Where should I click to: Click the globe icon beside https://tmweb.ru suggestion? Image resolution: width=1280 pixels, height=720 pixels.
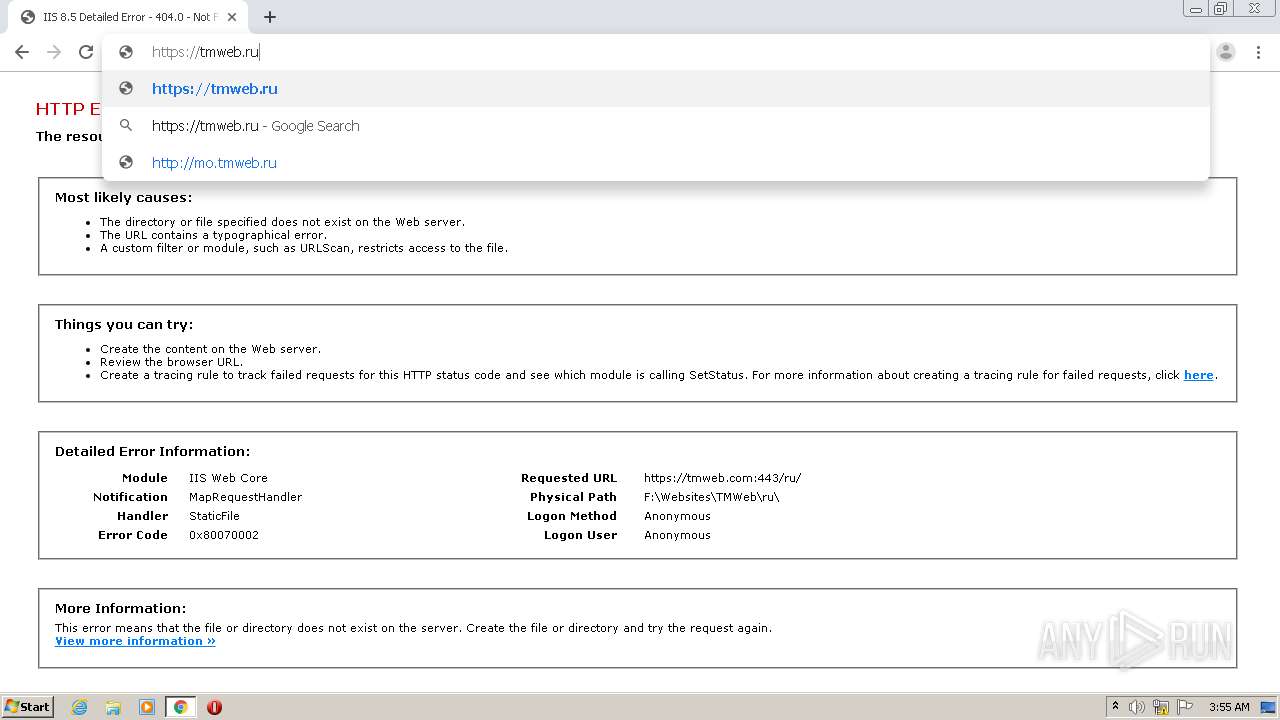click(x=126, y=89)
